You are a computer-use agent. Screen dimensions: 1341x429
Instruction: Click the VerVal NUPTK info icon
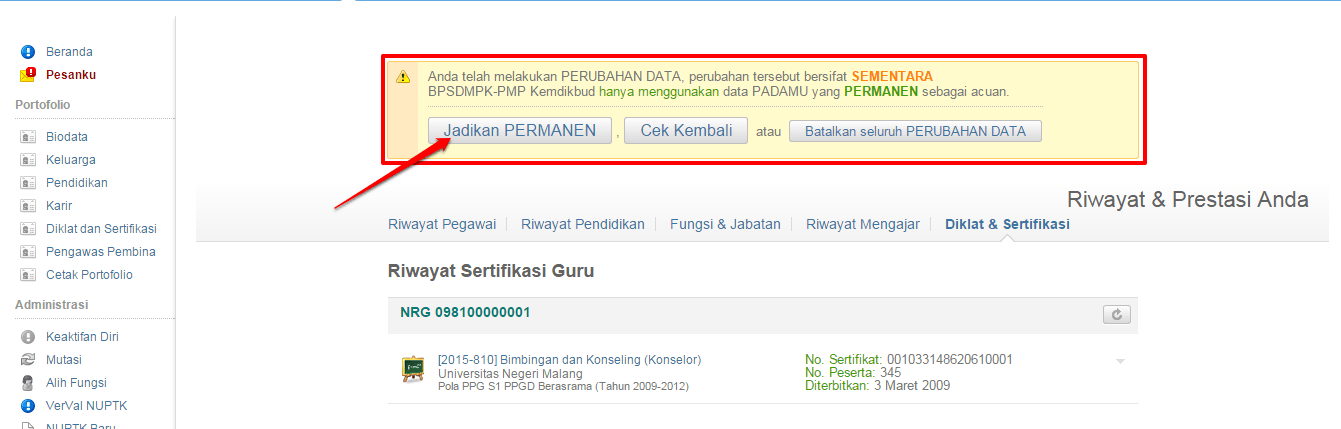(28, 406)
